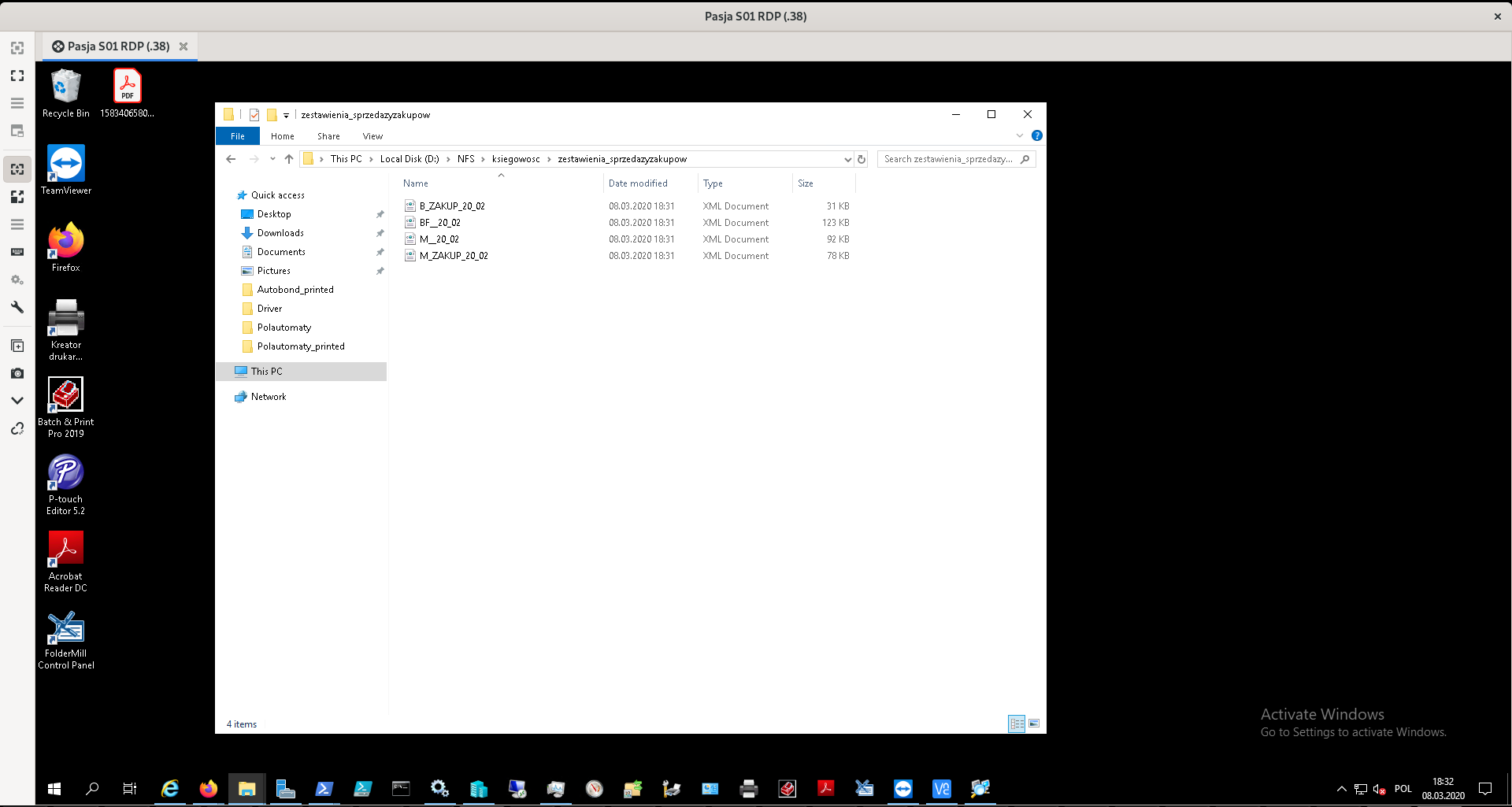Select the PDF file 1583406580 on desktop
Image resolution: width=1512 pixels, height=807 pixels.
127,93
